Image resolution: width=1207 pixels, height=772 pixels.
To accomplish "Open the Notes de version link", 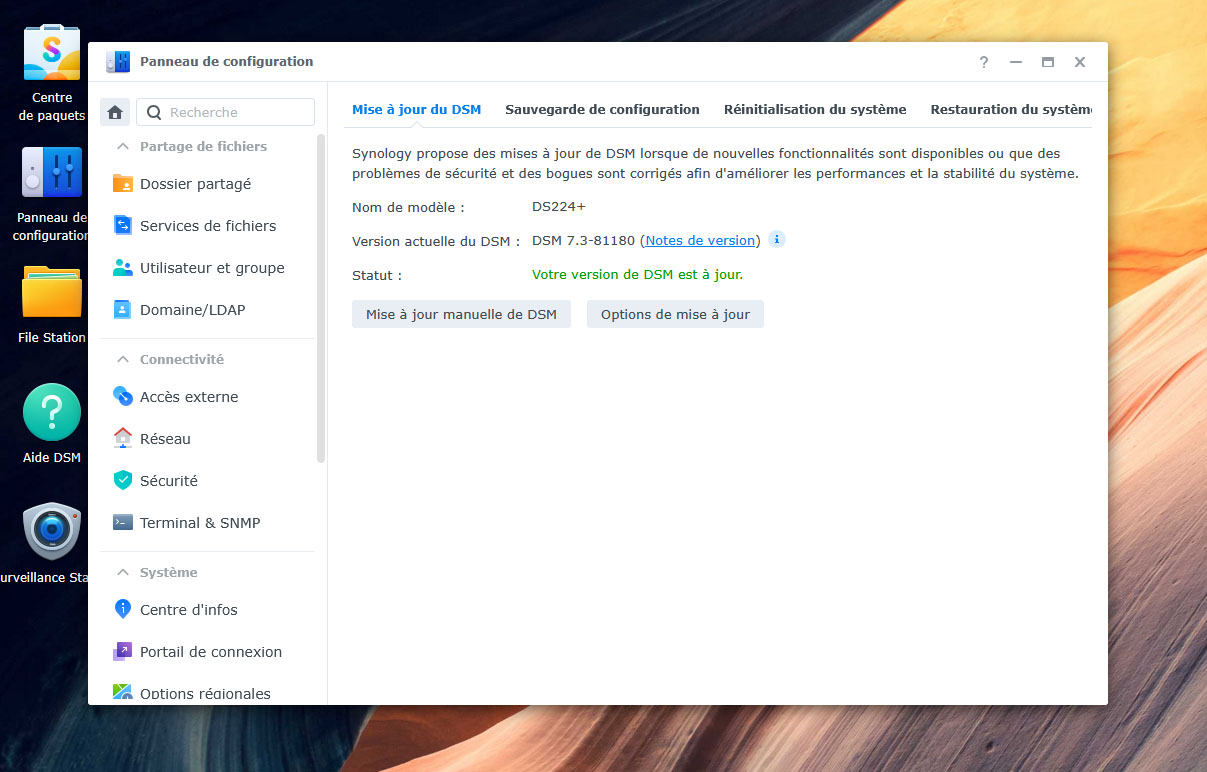I will [x=700, y=241].
